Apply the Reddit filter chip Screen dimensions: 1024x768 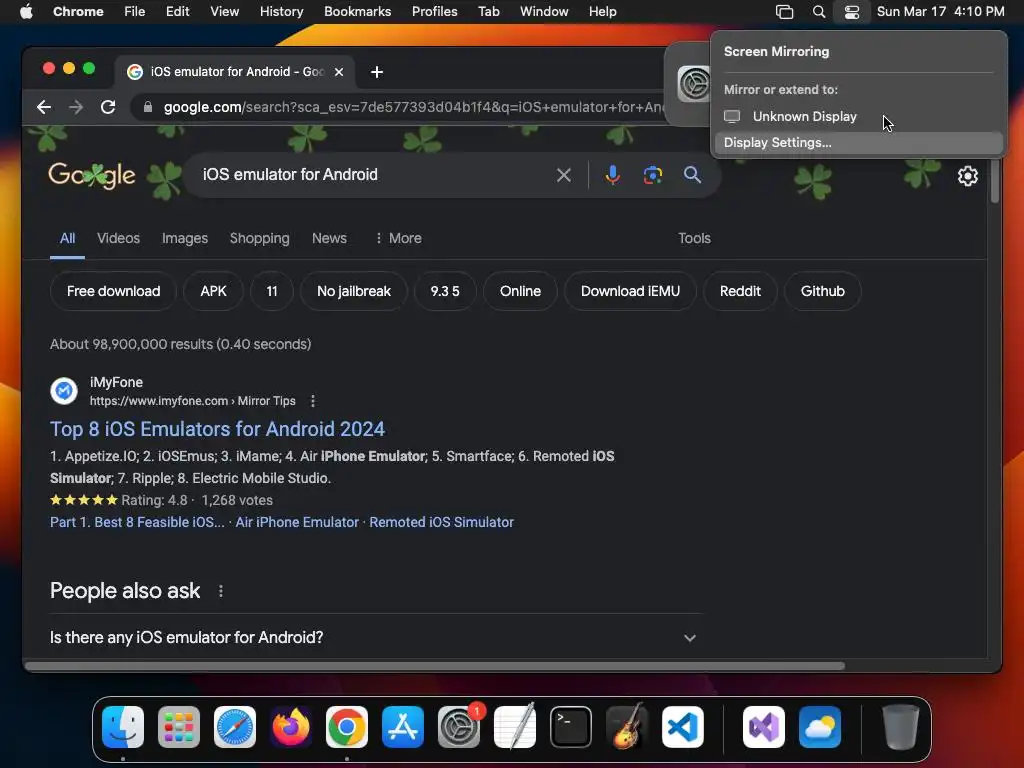[740, 291]
